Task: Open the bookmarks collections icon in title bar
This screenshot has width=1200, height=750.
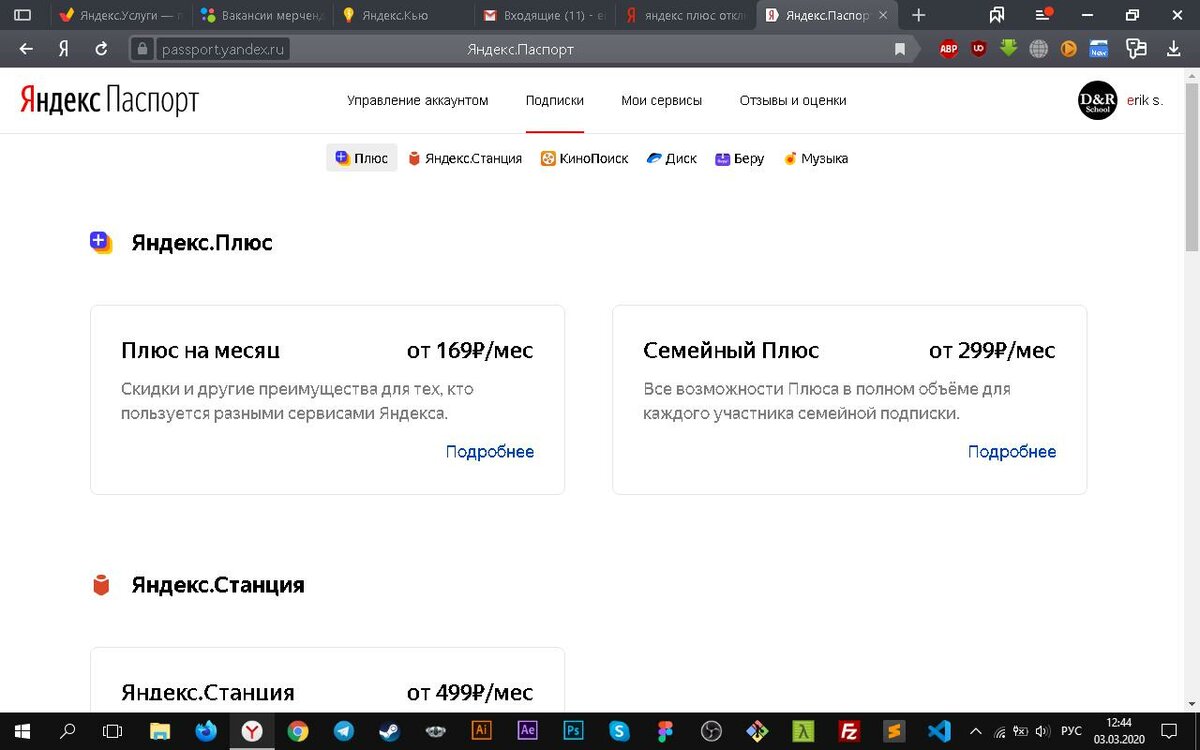Action: (997, 15)
